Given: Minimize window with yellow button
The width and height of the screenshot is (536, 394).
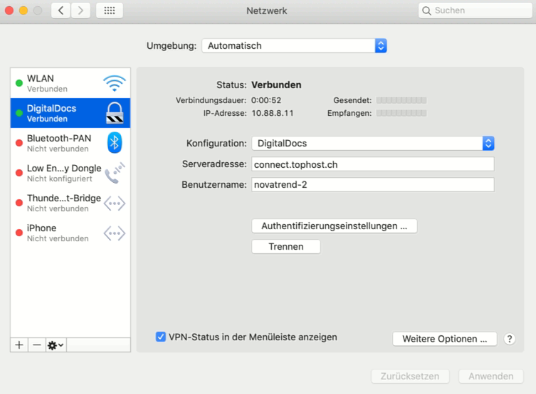Looking at the screenshot, I should click(x=23, y=11).
